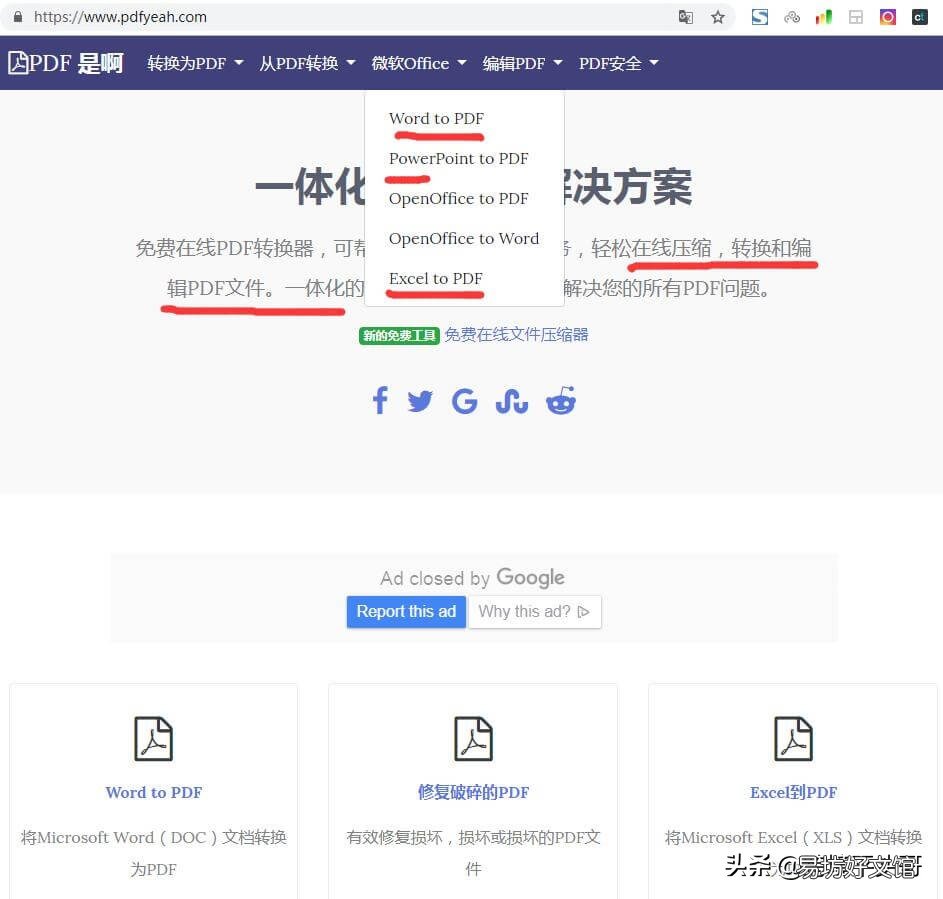
Task: View site security lock icon
Action: (18, 17)
